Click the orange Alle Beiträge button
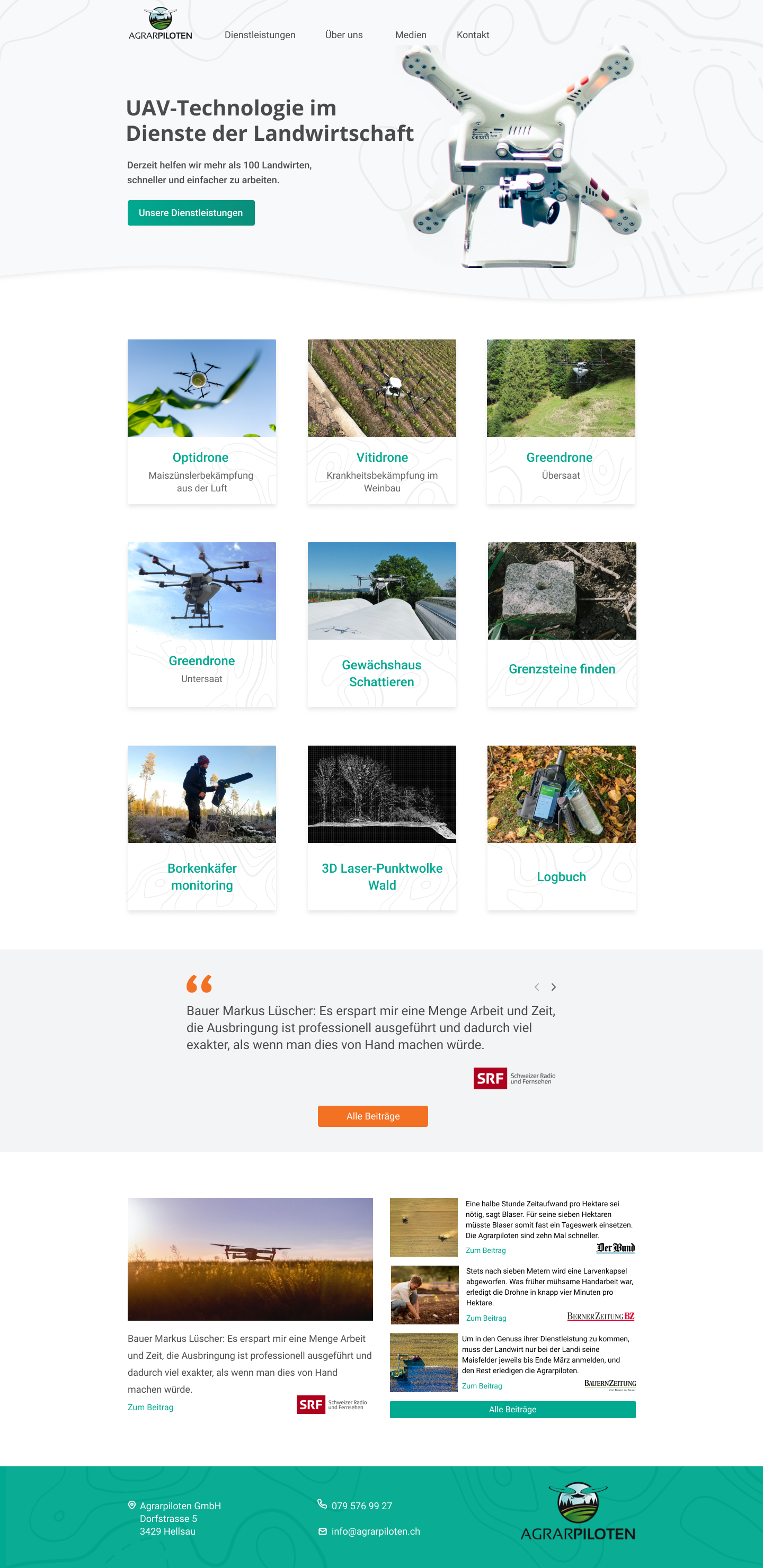 click(372, 1116)
